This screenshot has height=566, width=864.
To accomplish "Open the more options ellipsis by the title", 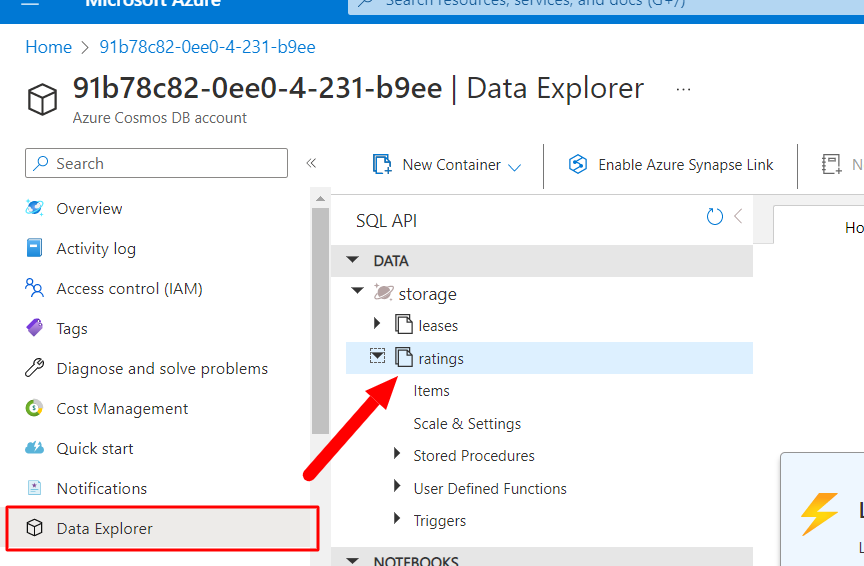I will pos(683,89).
